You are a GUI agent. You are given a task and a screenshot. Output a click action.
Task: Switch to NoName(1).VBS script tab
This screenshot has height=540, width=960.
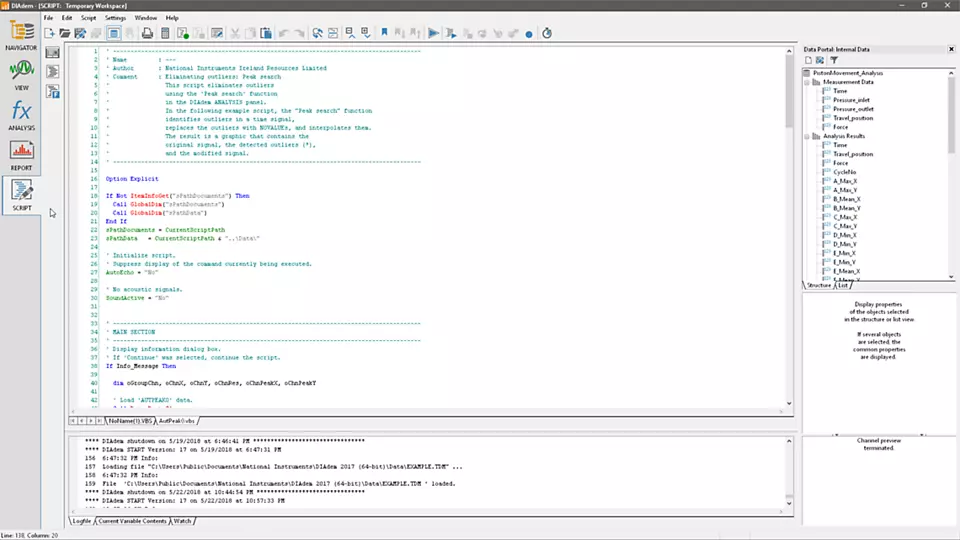click(x=130, y=421)
